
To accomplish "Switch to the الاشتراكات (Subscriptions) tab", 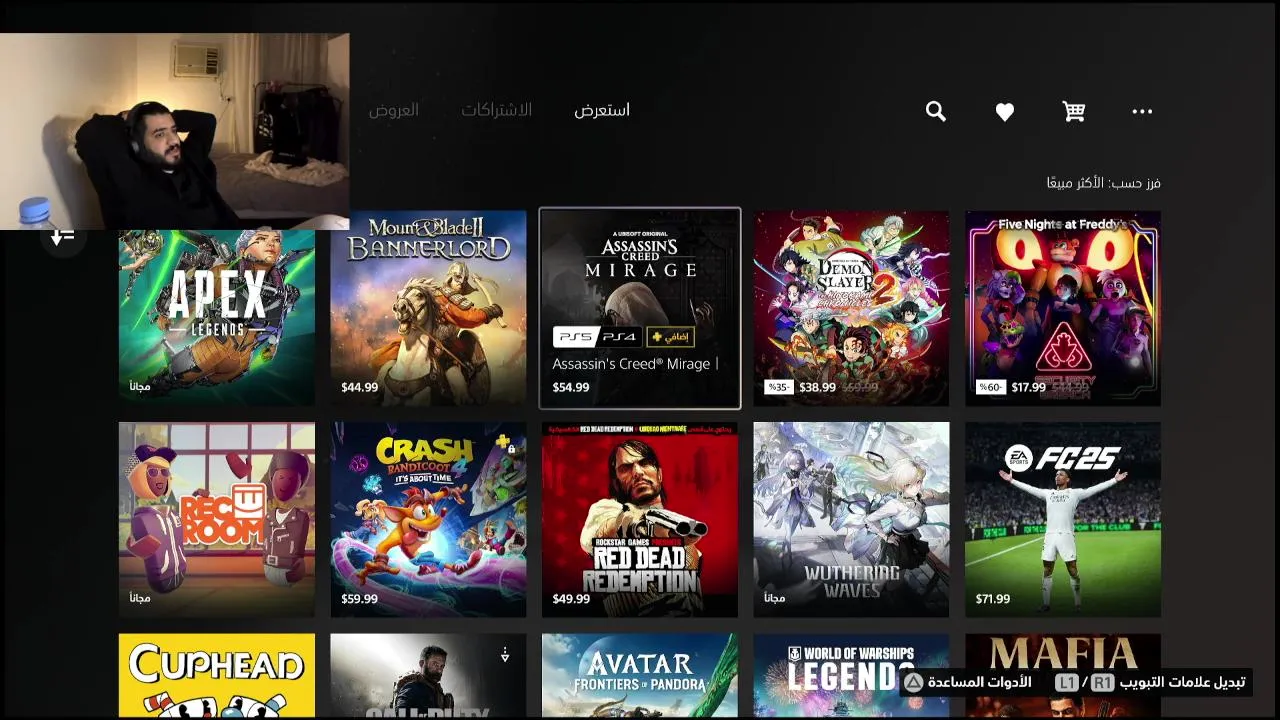I will click(496, 110).
